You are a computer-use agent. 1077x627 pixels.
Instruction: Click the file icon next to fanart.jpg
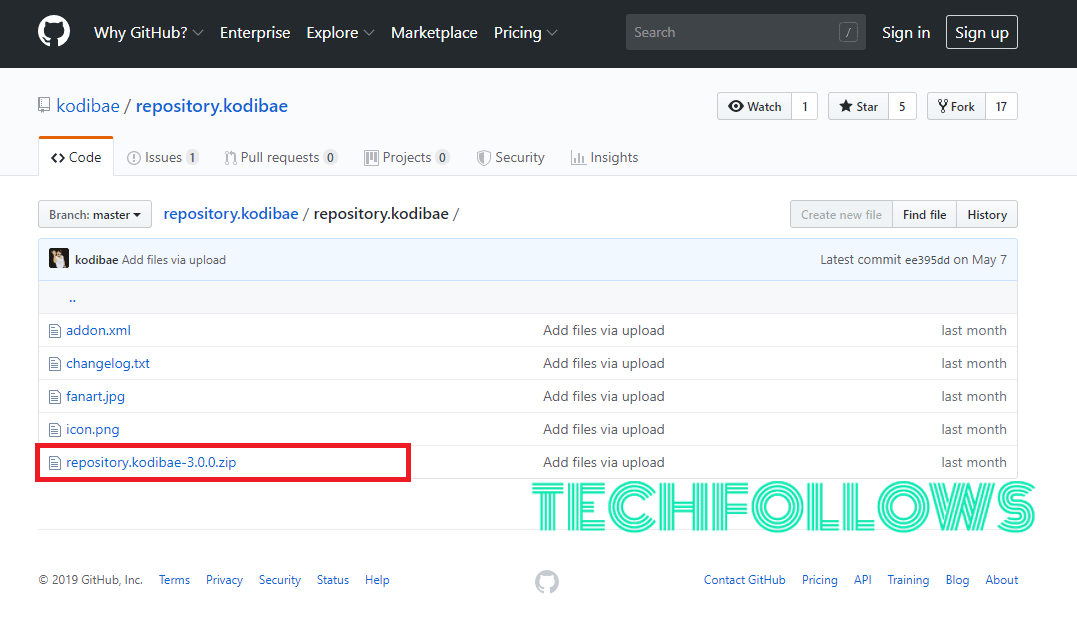55,397
